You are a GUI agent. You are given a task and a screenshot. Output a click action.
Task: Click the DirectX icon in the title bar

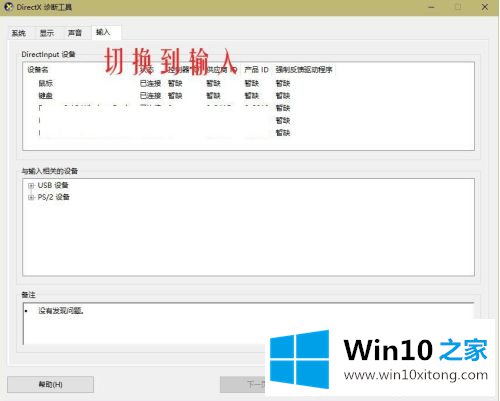pyautogui.click(x=9, y=7)
